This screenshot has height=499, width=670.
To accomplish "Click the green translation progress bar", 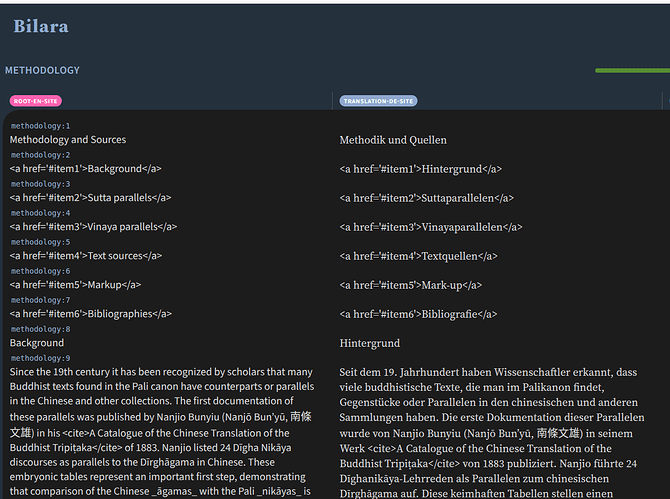I will (632, 70).
